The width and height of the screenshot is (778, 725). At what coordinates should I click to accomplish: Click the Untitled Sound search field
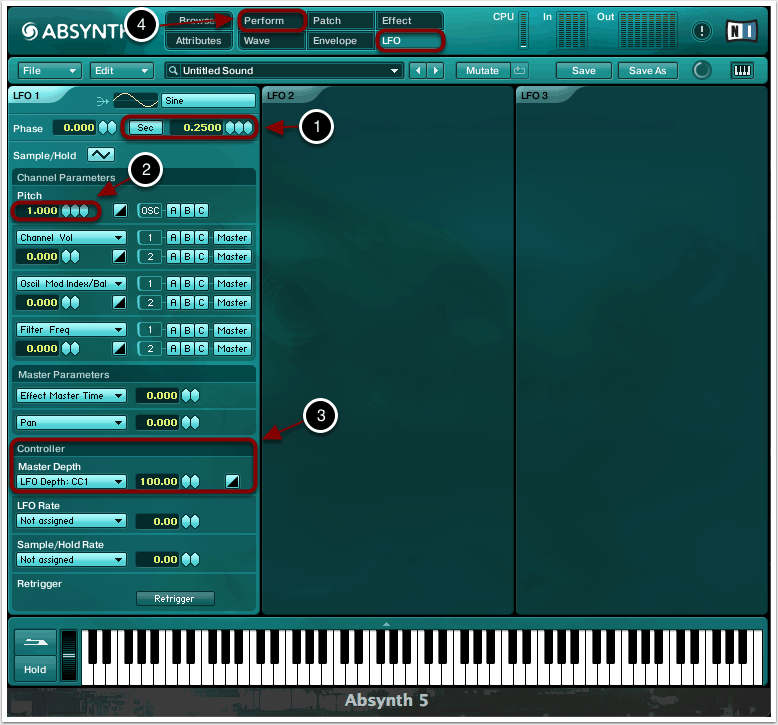285,70
